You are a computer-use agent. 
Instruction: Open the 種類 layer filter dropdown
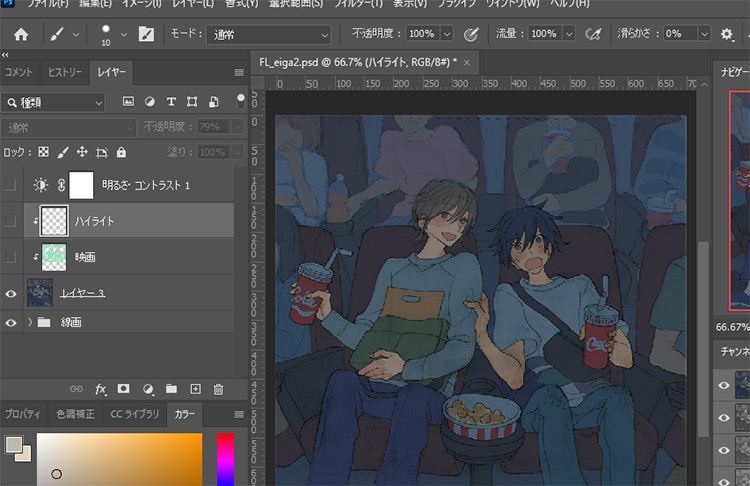click(x=54, y=102)
